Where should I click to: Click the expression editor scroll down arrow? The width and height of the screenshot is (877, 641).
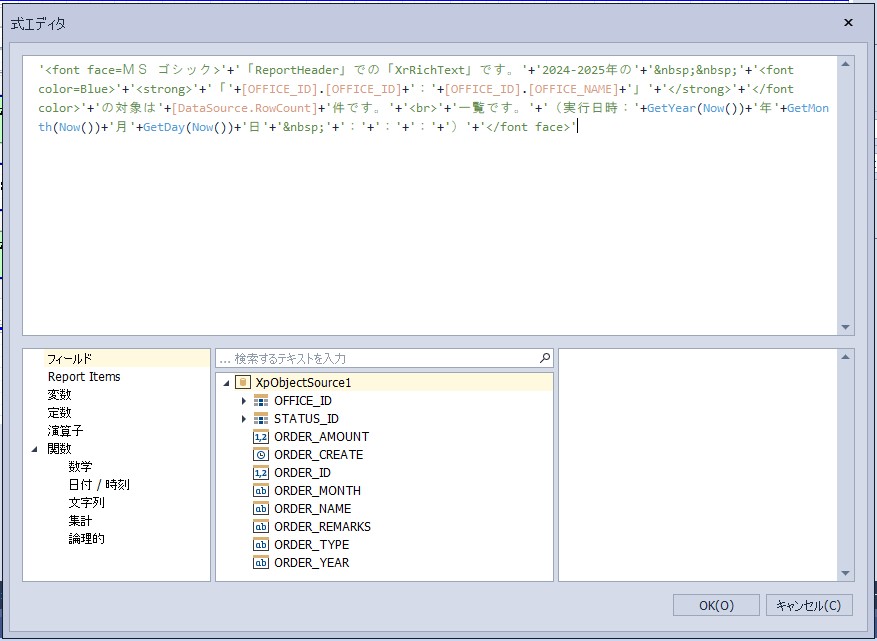point(846,327)
